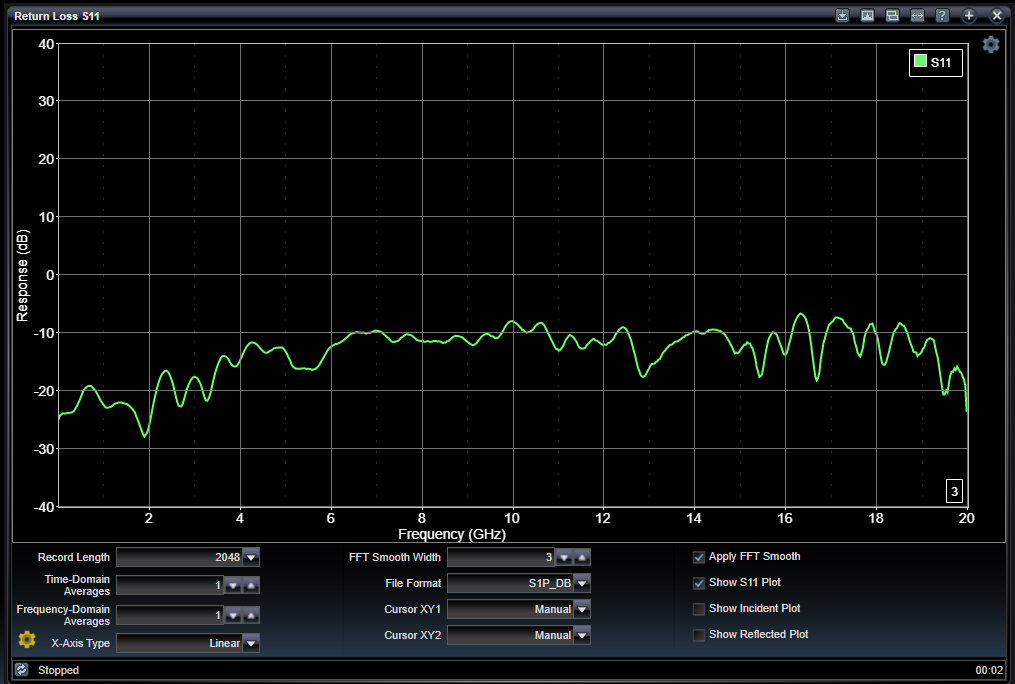This screenshot has height=684, width=1015.
Task: Click the save plot image icon
Action: [868, 16]
